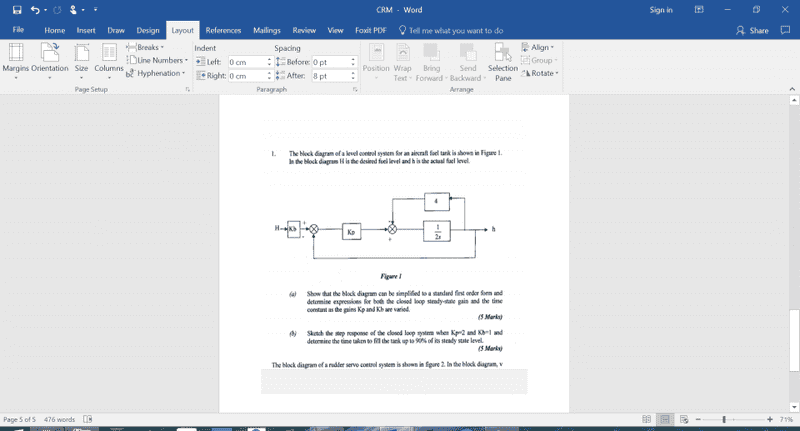Open the File menu
The width and height of the screenshot is (800, 431).
pyautogui.click(x=18, y=31)
